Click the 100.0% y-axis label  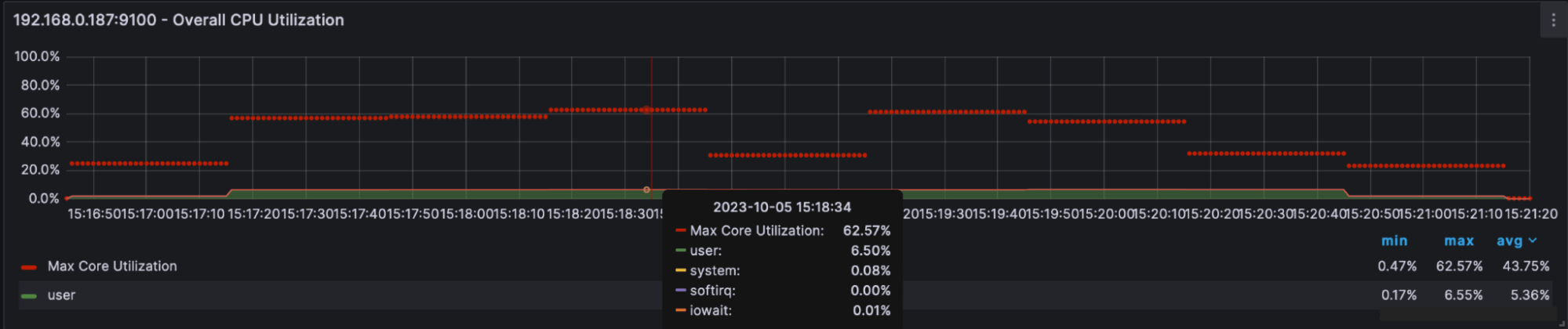pos(37,56)
